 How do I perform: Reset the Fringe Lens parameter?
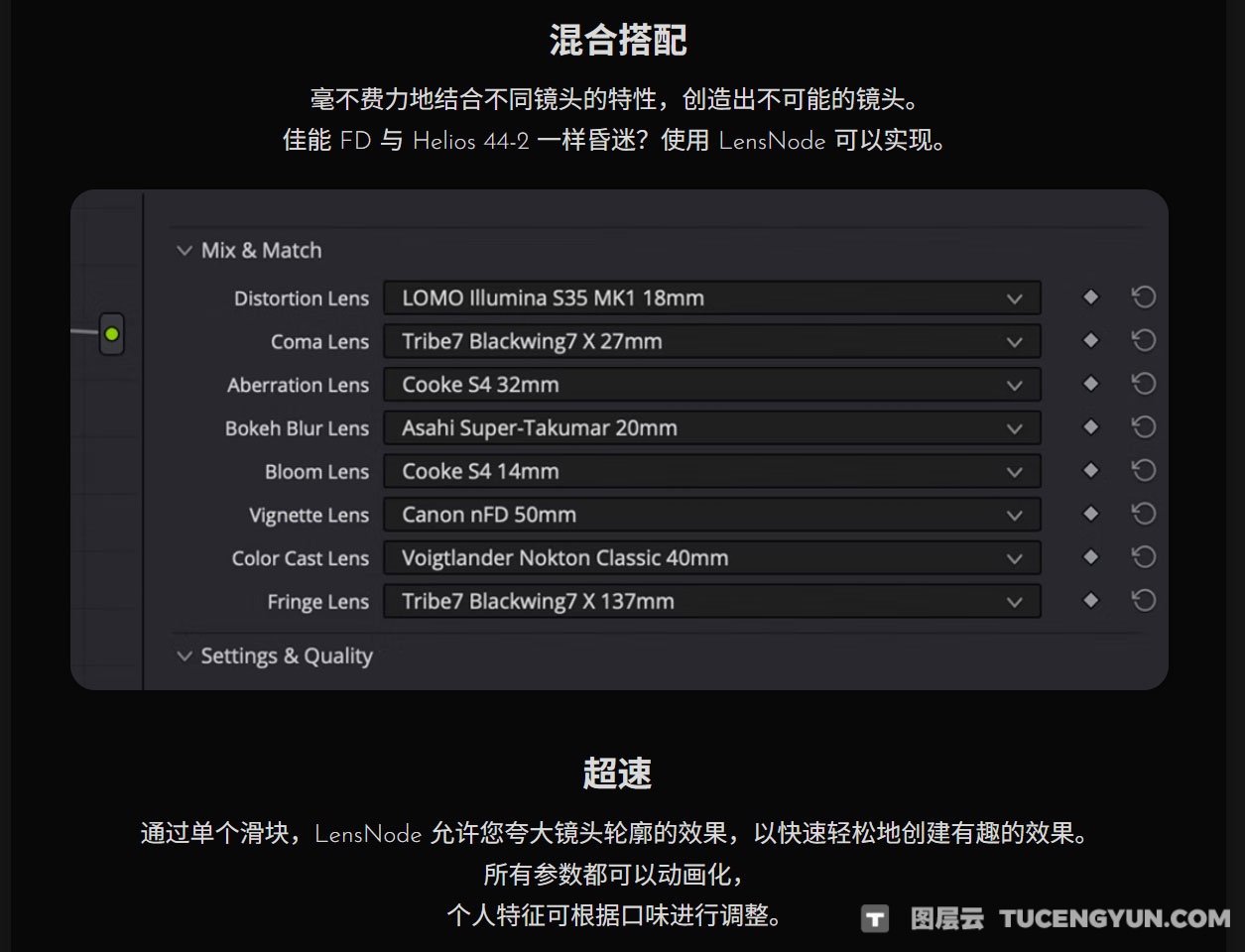click(1144, 601)
